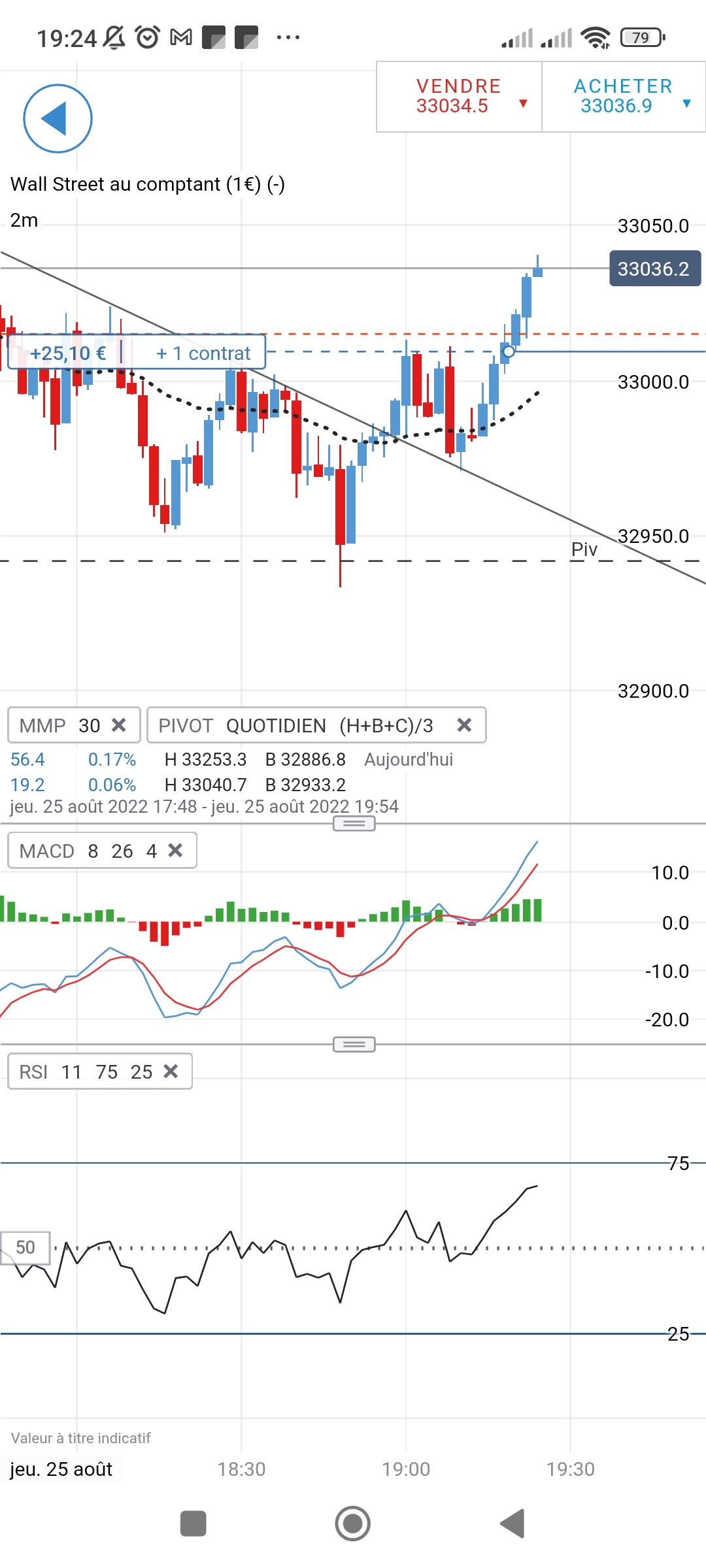Tap the 33000.0 price axis label
Screen dimensions: 706x1568
tap(653, 382)
